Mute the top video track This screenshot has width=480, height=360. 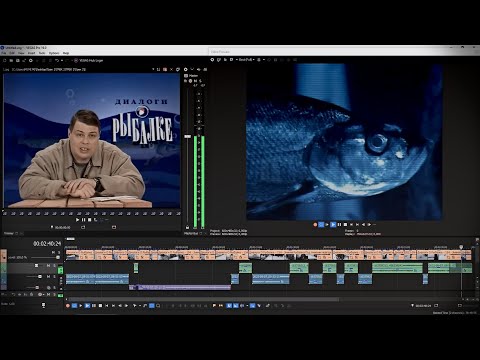click(x=53, y=252)
